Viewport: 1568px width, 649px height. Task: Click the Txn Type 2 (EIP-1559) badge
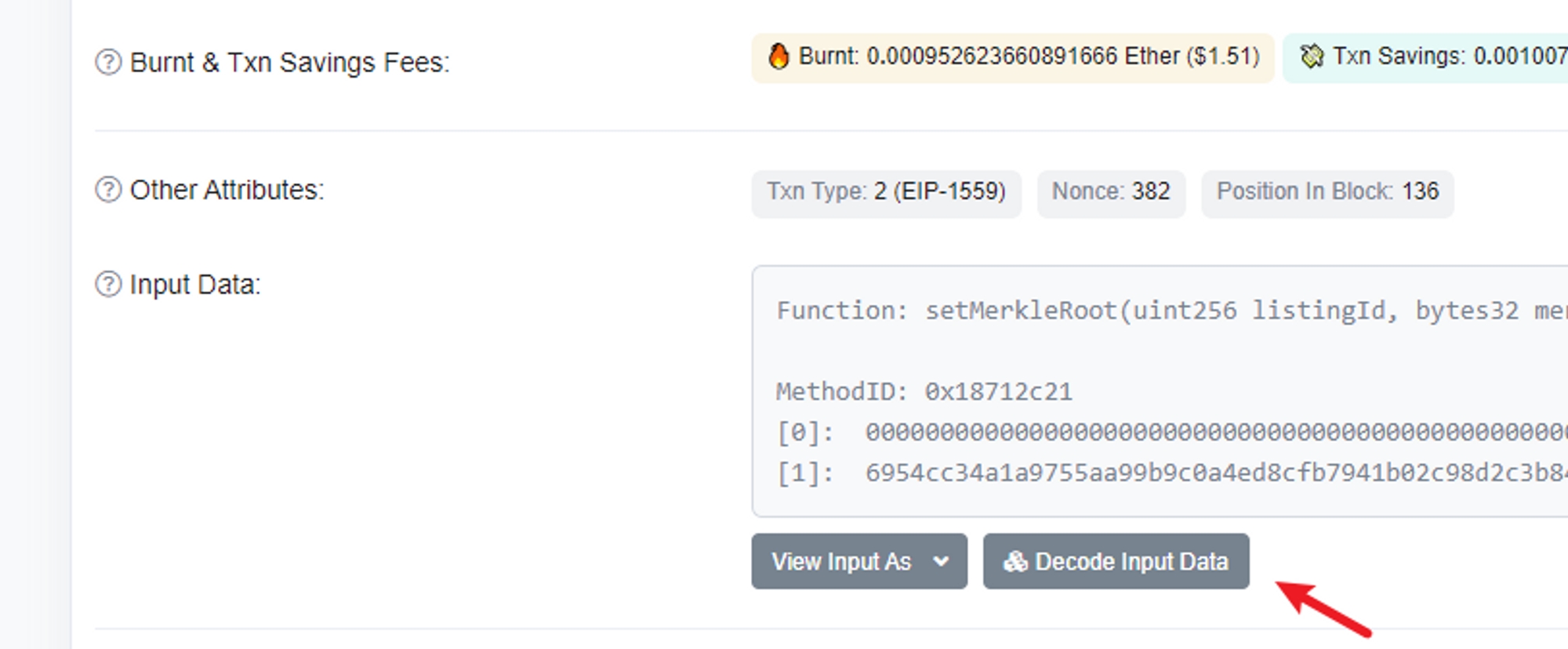886,192
